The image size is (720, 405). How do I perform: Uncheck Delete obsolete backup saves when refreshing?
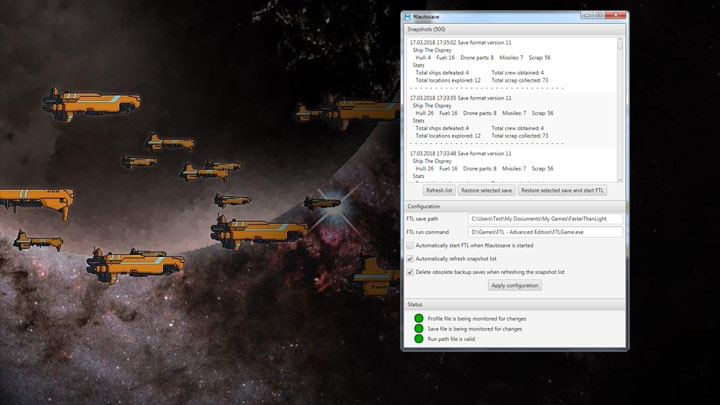click(410, 272)
